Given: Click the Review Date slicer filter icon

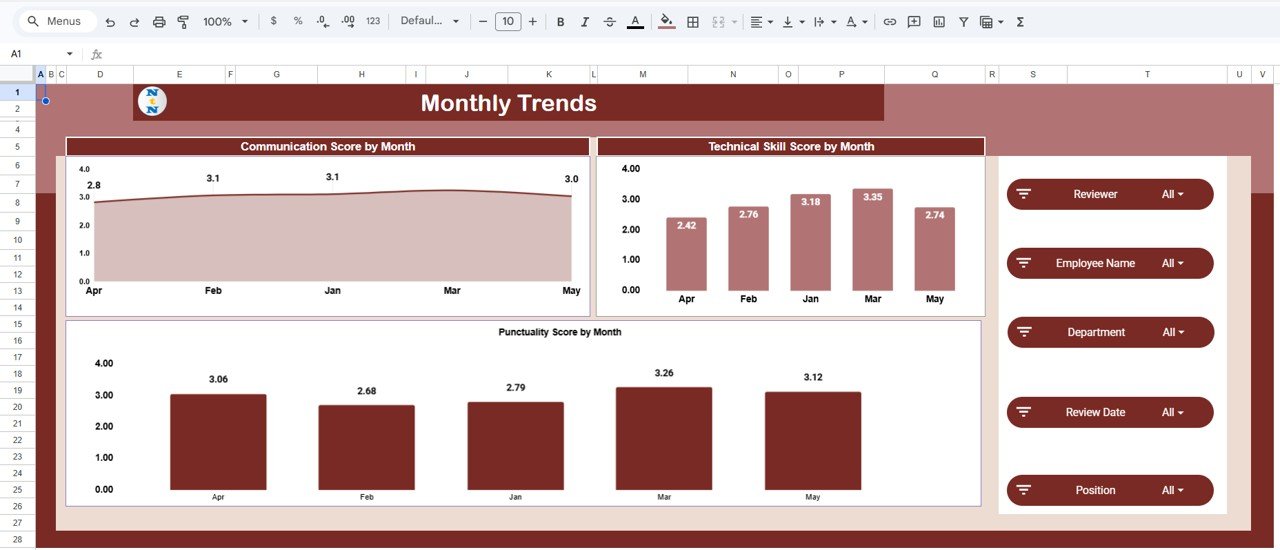Looking at the screenshot, I should (x=1023, y=412).
